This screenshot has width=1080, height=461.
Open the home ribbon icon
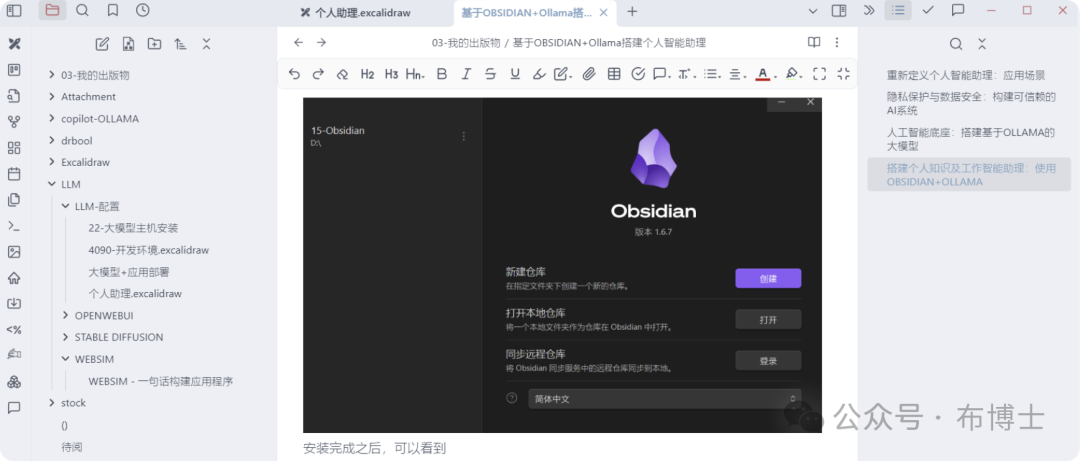pyautogui.click(x=14, y=278)
